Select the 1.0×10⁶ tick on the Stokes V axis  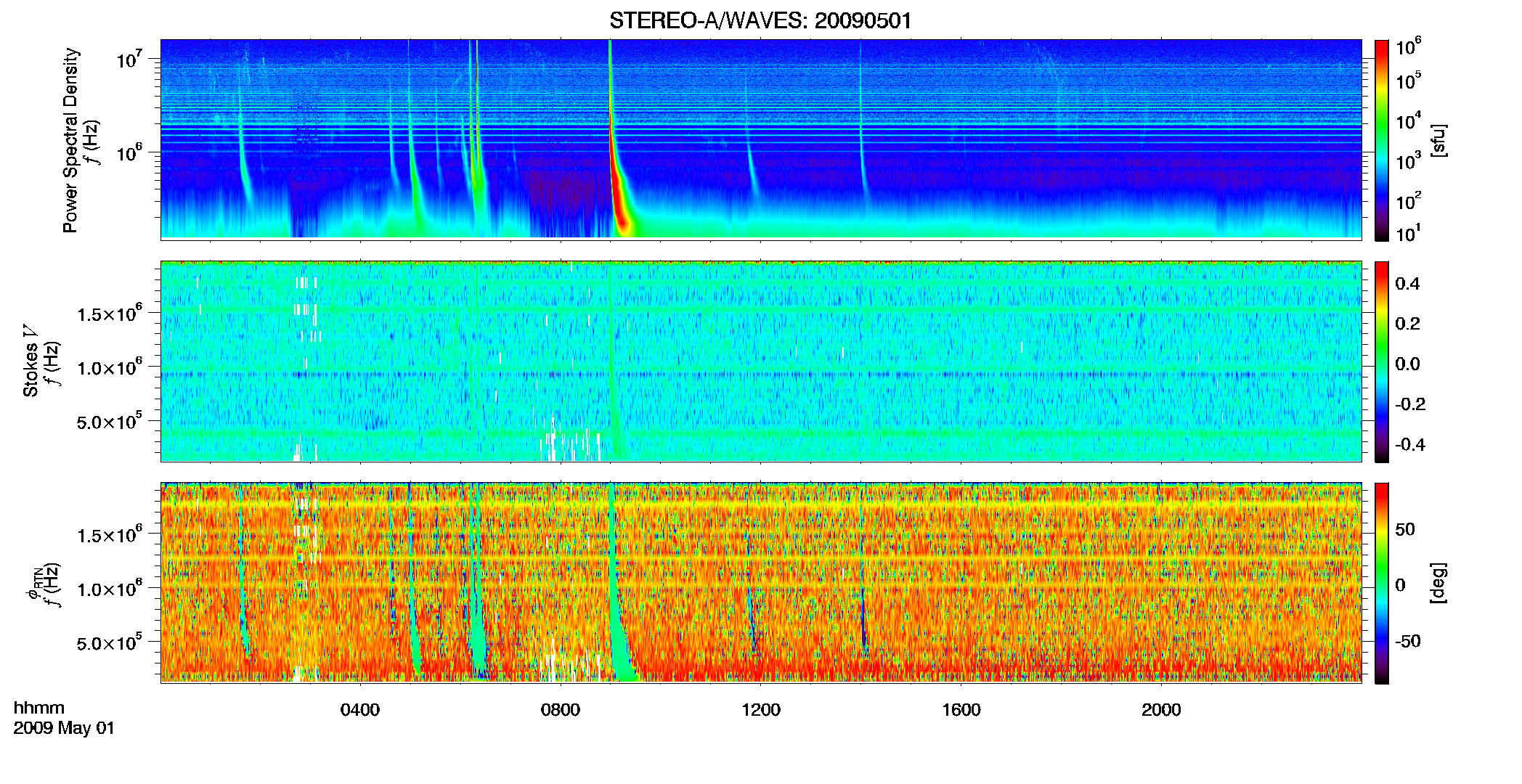(110, 367)
